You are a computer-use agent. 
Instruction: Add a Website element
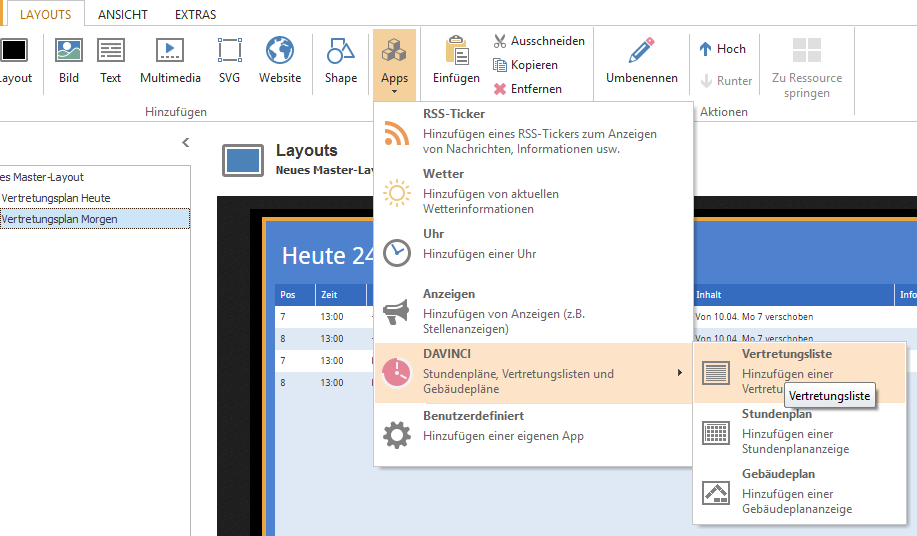(280, 61)
